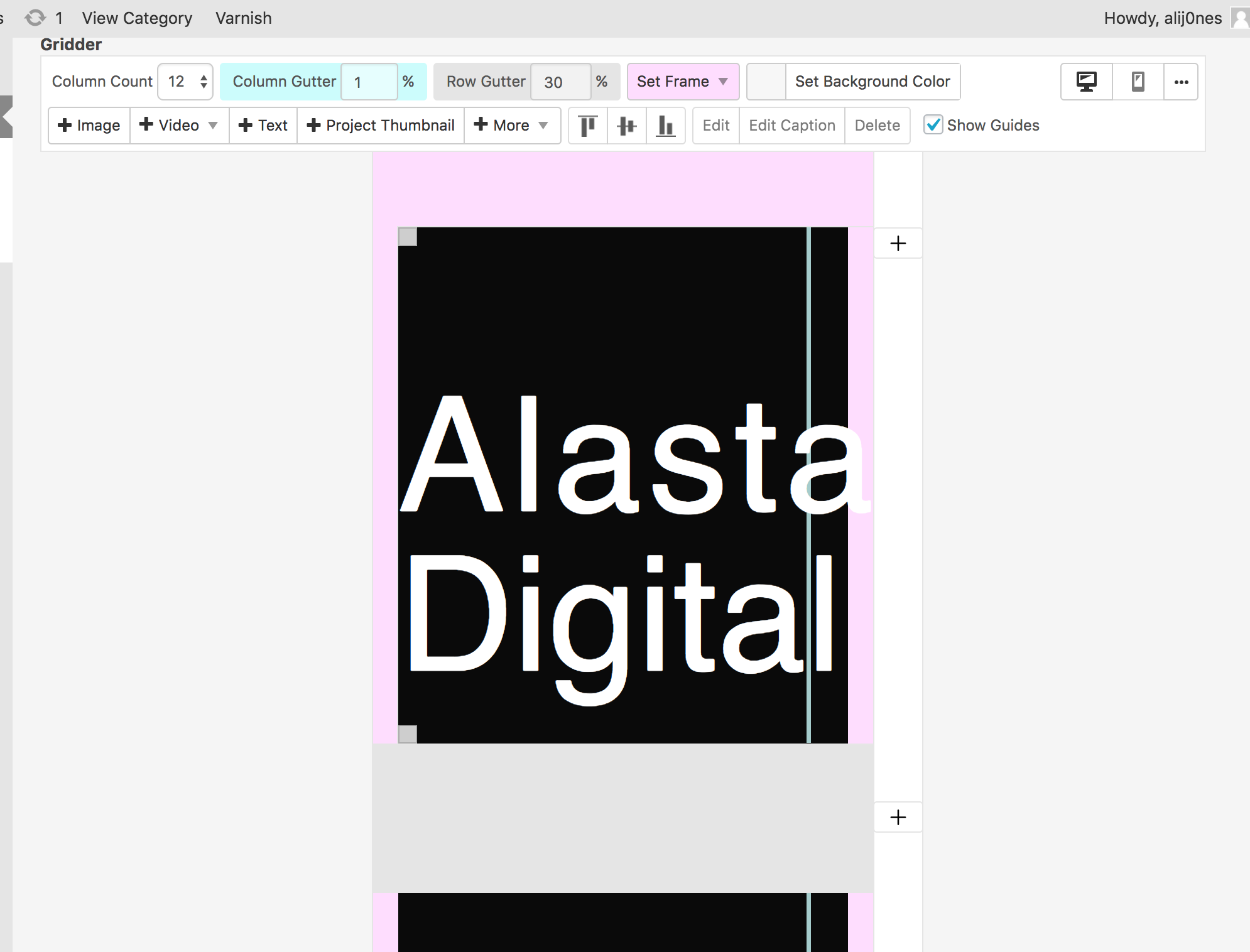Open the More elements dropdown
Viewport: 1250px width, 952px height.
pos(511,126)
